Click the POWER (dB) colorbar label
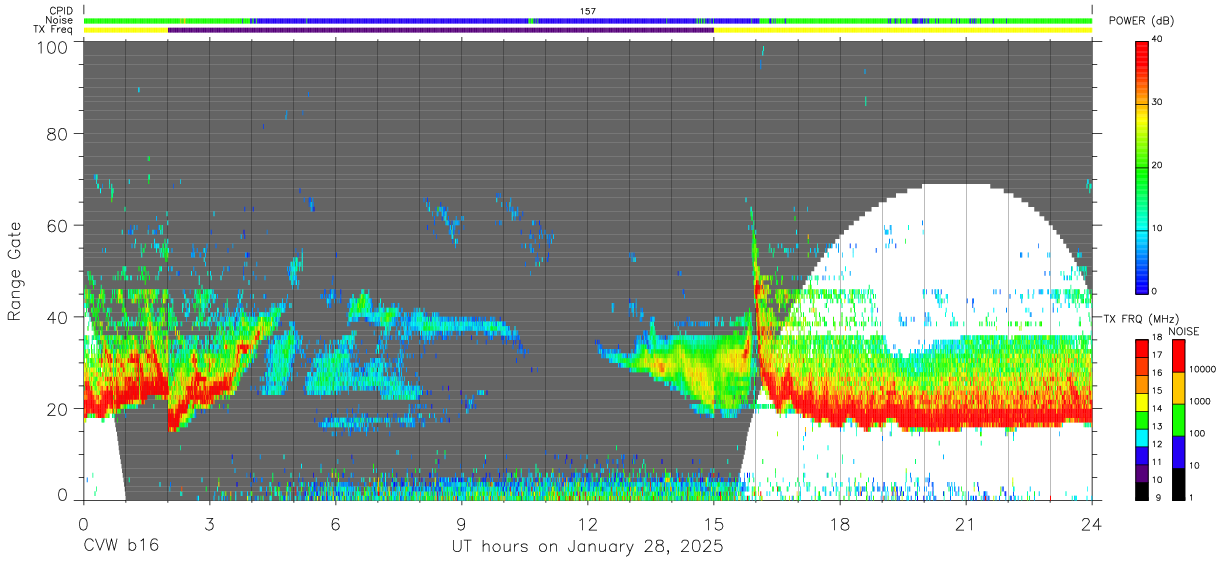 click(x=1143, y=21)
